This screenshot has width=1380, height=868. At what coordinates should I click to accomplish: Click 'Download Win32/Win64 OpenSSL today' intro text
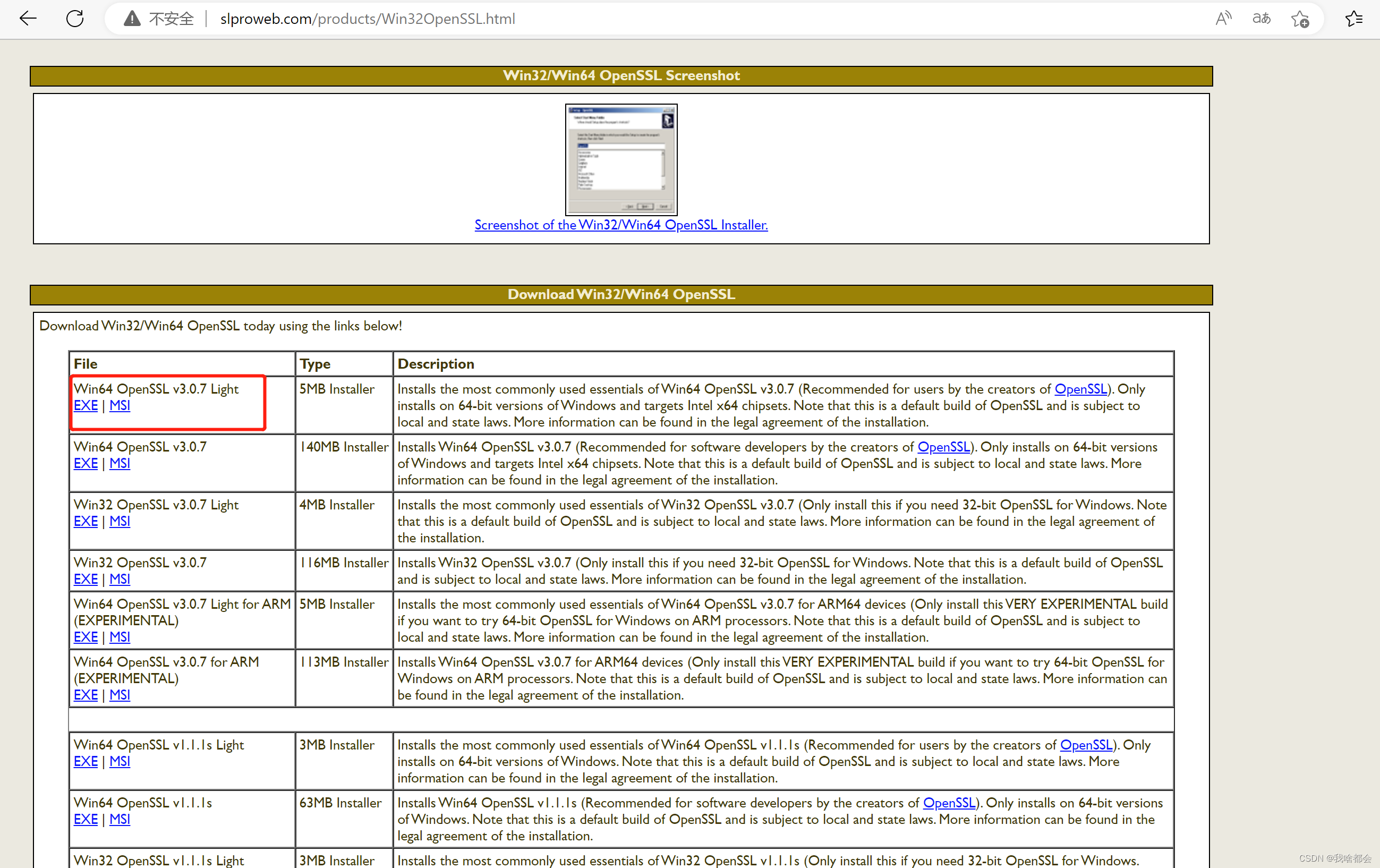point(220,326)
